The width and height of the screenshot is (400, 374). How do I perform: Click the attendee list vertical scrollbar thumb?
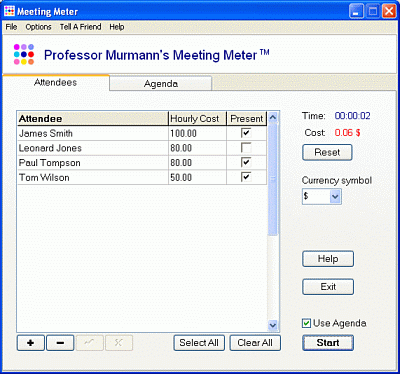(x=273, y=179)
